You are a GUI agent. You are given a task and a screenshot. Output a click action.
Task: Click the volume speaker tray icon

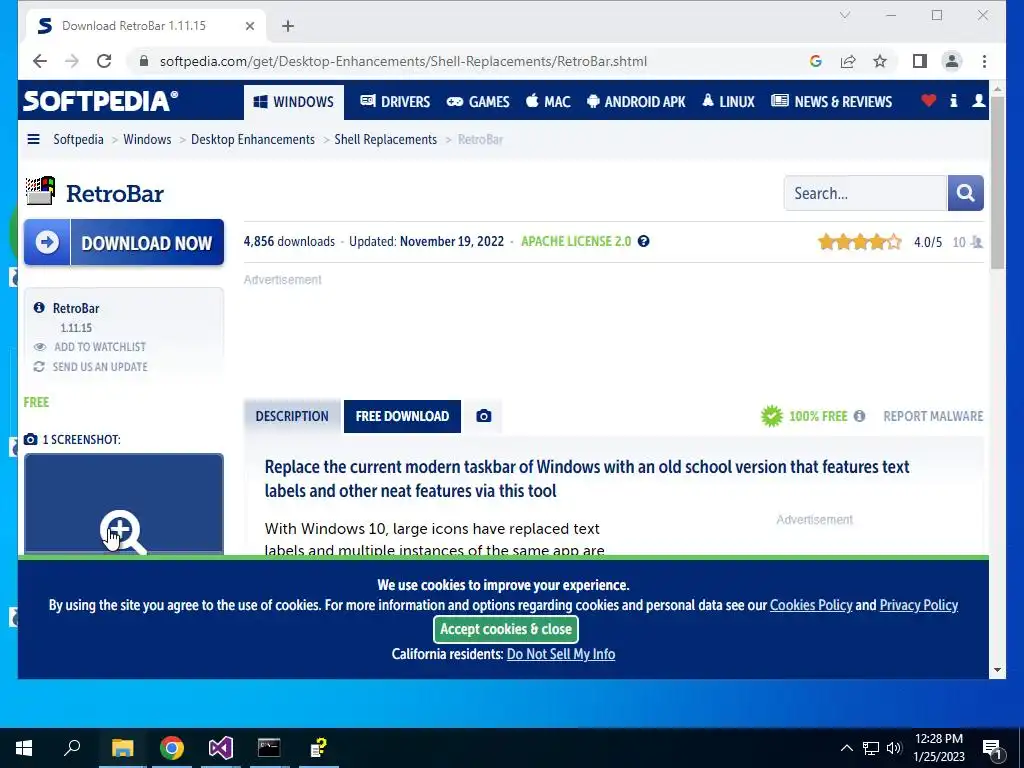(895, 748)
